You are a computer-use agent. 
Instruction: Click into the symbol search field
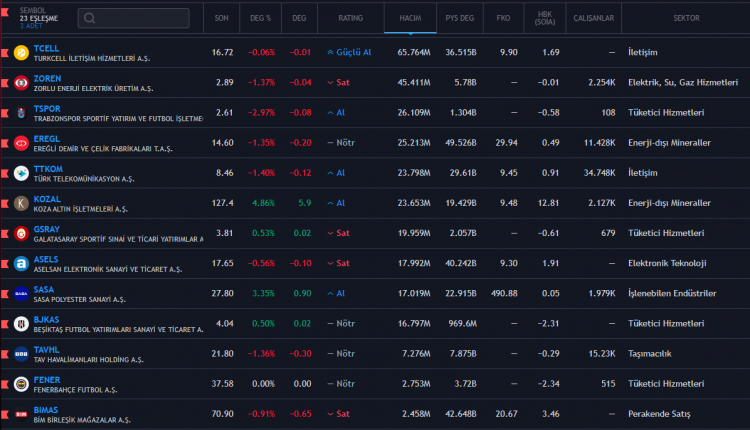pos(133,18)
